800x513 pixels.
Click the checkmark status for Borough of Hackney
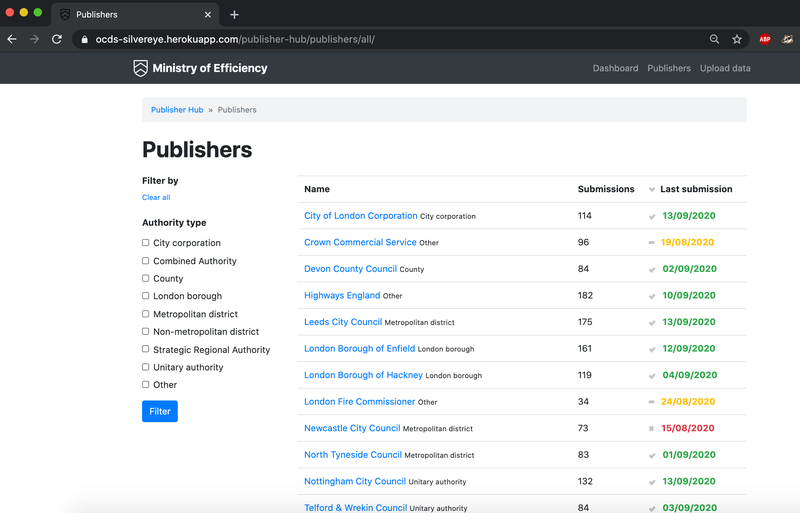652,376
